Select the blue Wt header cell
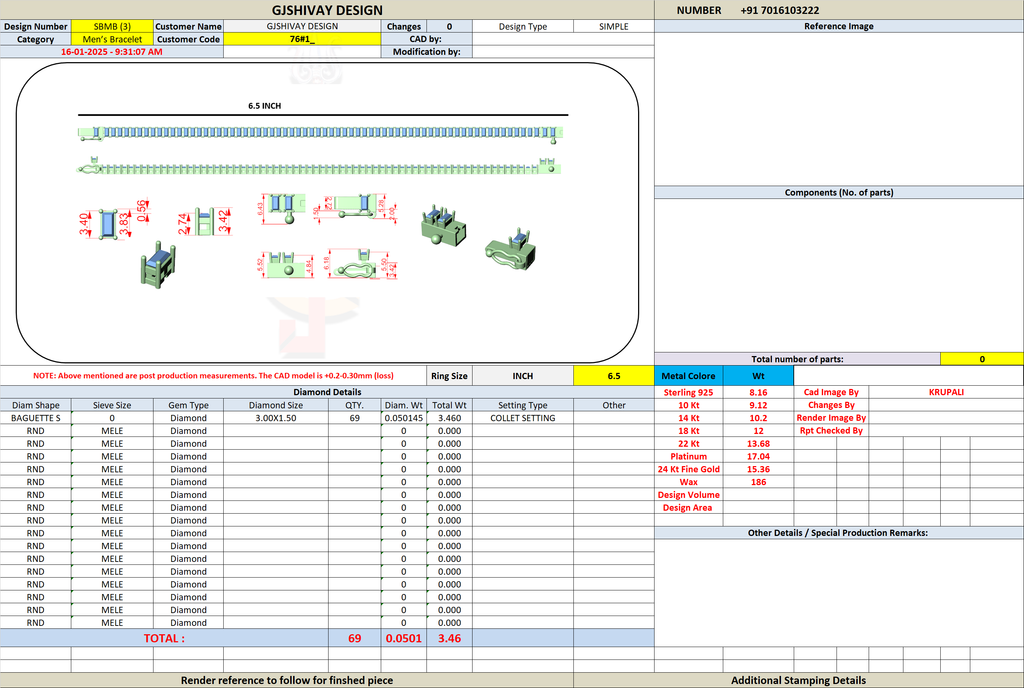Image resolution: width=1024 pixels, height=688 pixels. click(758, 376)
